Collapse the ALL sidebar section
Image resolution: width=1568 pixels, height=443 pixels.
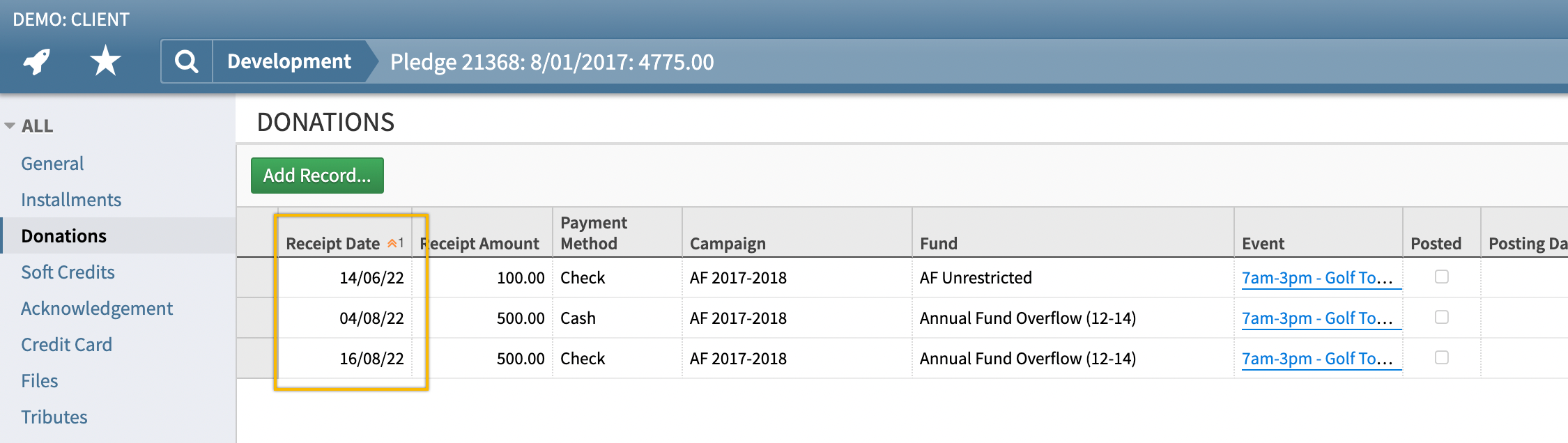coord(10,126)
